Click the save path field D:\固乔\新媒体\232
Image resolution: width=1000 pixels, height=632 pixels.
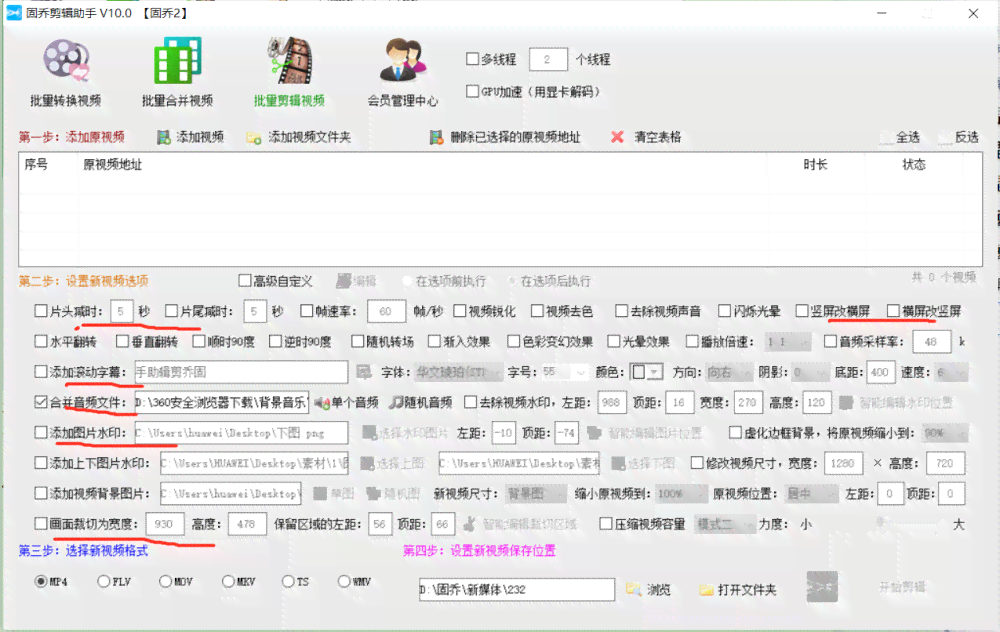pos(517,590)
